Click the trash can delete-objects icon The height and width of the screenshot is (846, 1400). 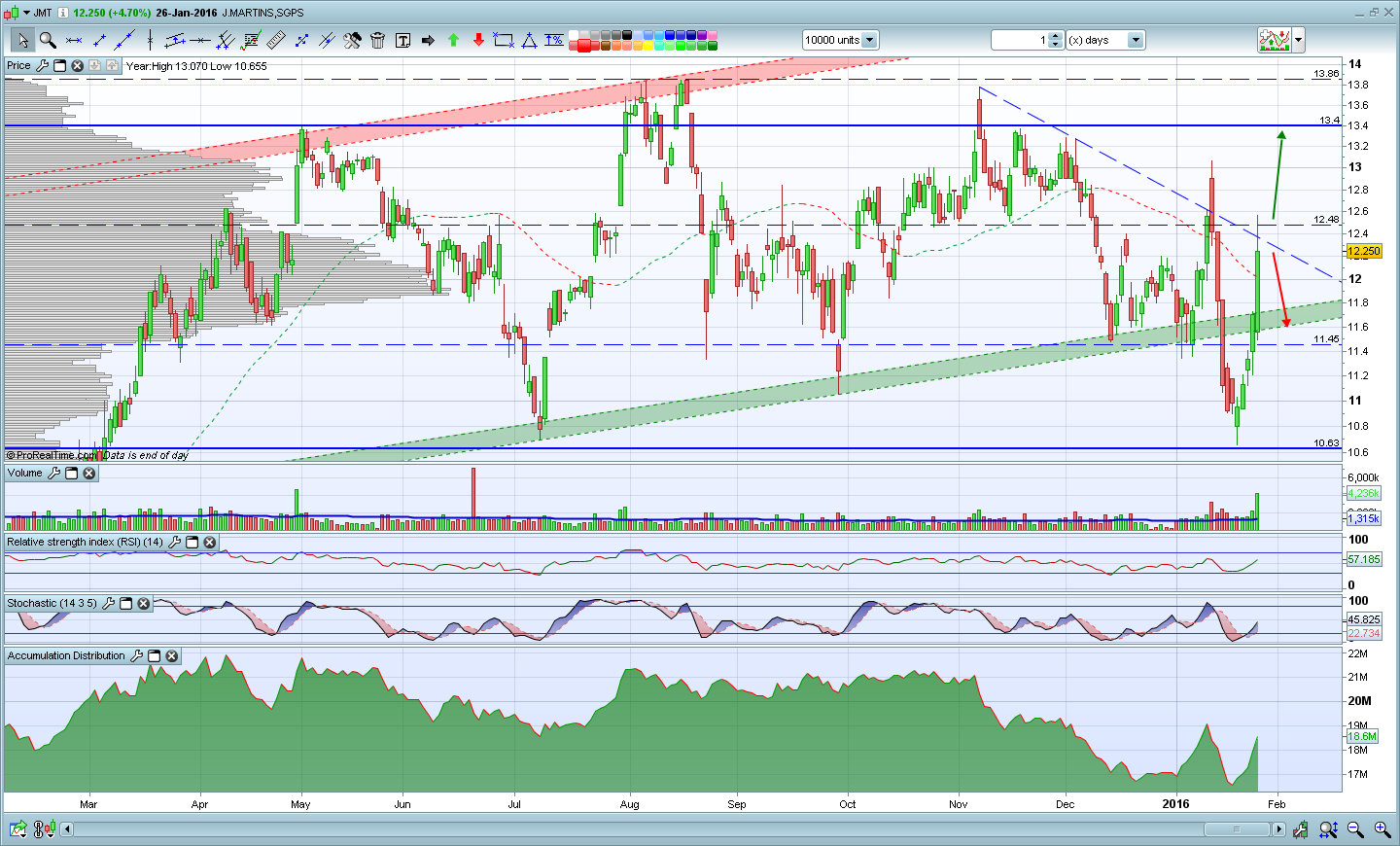pyautogui.click(x=377, y=40)
